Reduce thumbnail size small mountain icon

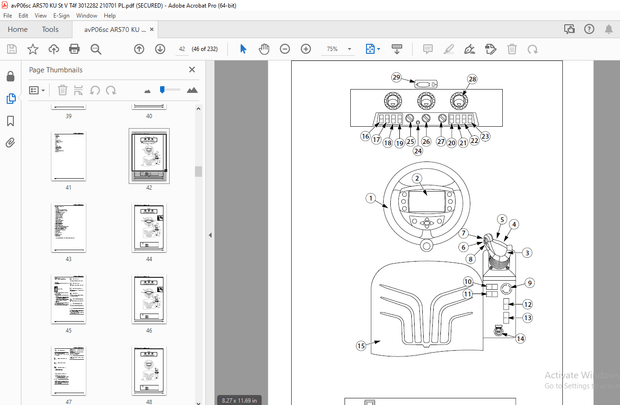coord(147,91)
